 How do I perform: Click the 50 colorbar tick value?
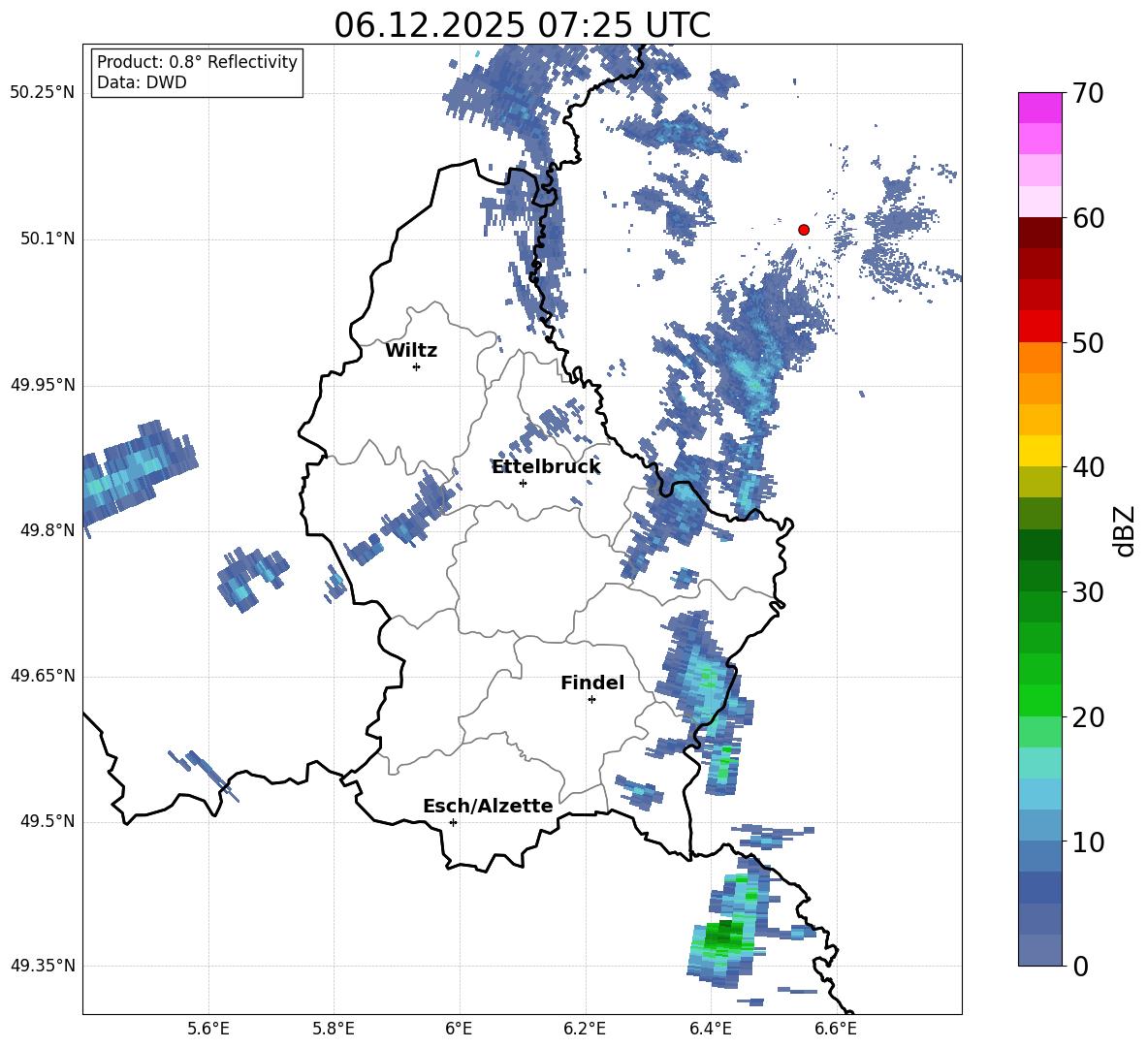pyautogui.click(x=1088, y=343)
